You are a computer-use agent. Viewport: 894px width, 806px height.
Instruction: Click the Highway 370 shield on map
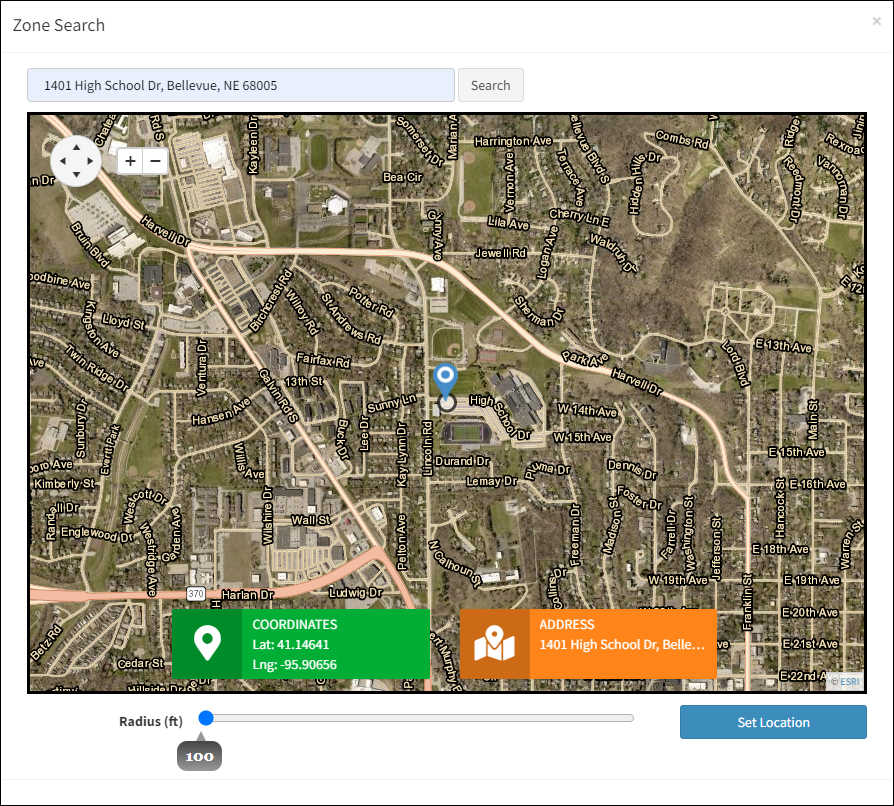click(196, 593)
